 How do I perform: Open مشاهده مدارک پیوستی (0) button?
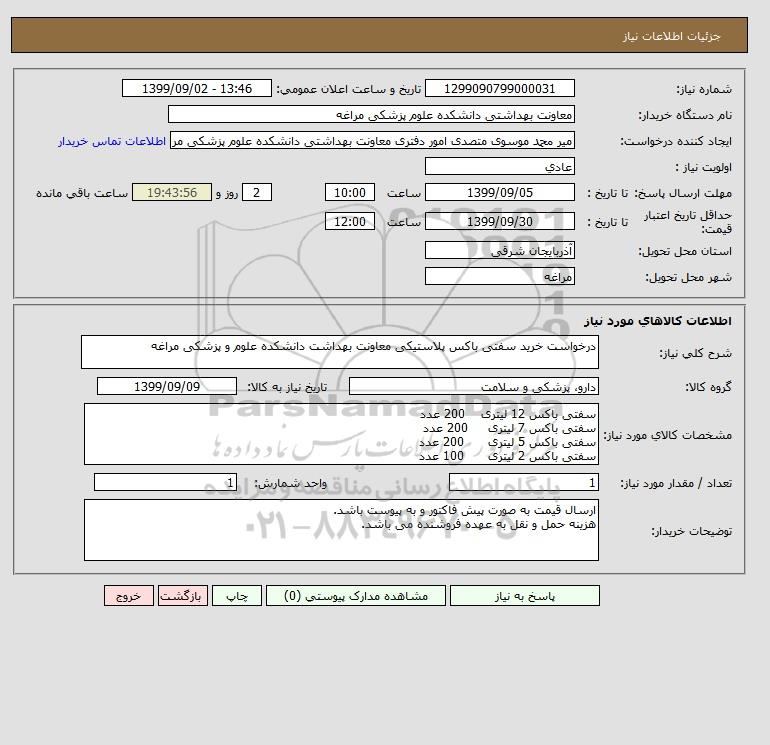coord(356,595)
